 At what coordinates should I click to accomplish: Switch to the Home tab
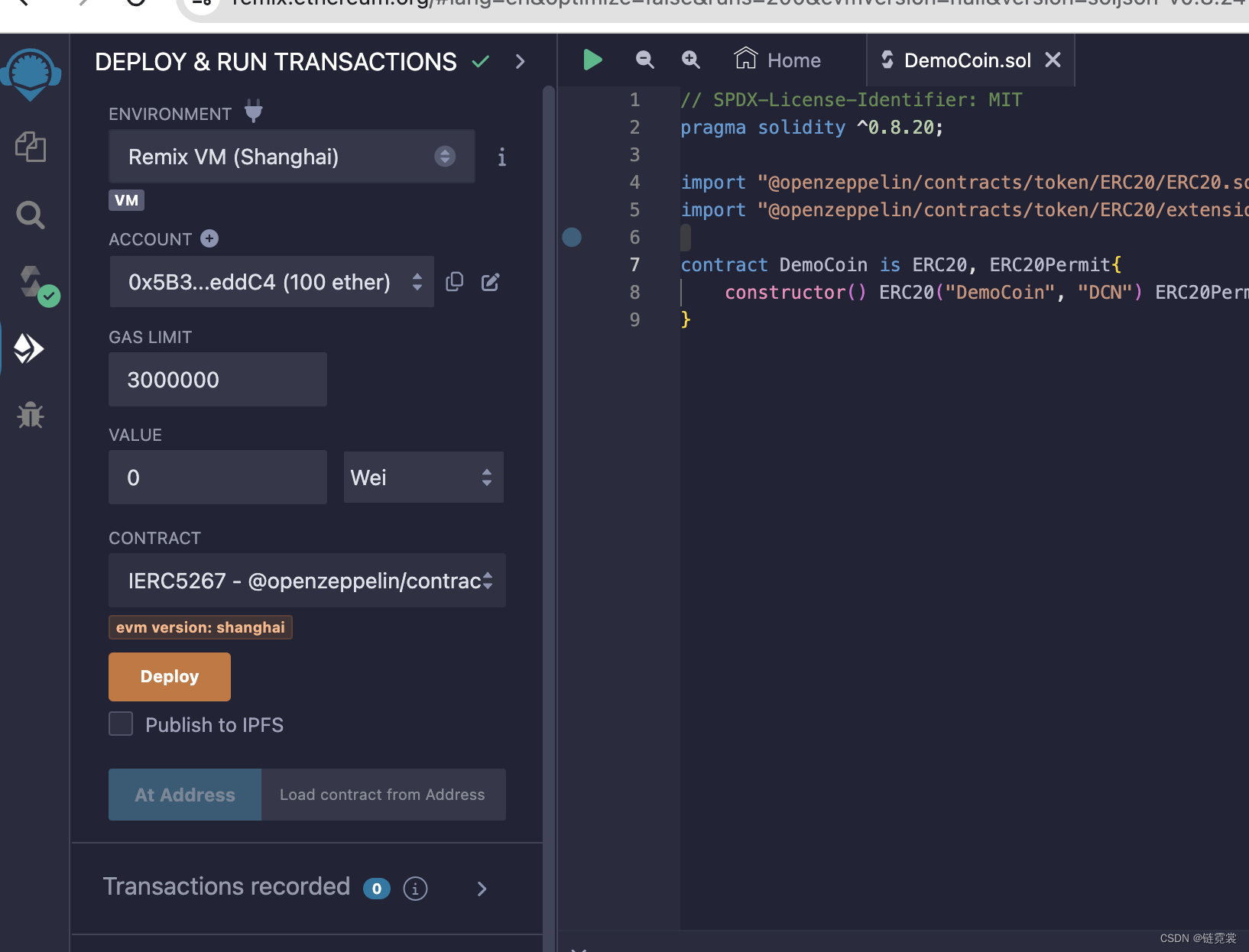778,60
